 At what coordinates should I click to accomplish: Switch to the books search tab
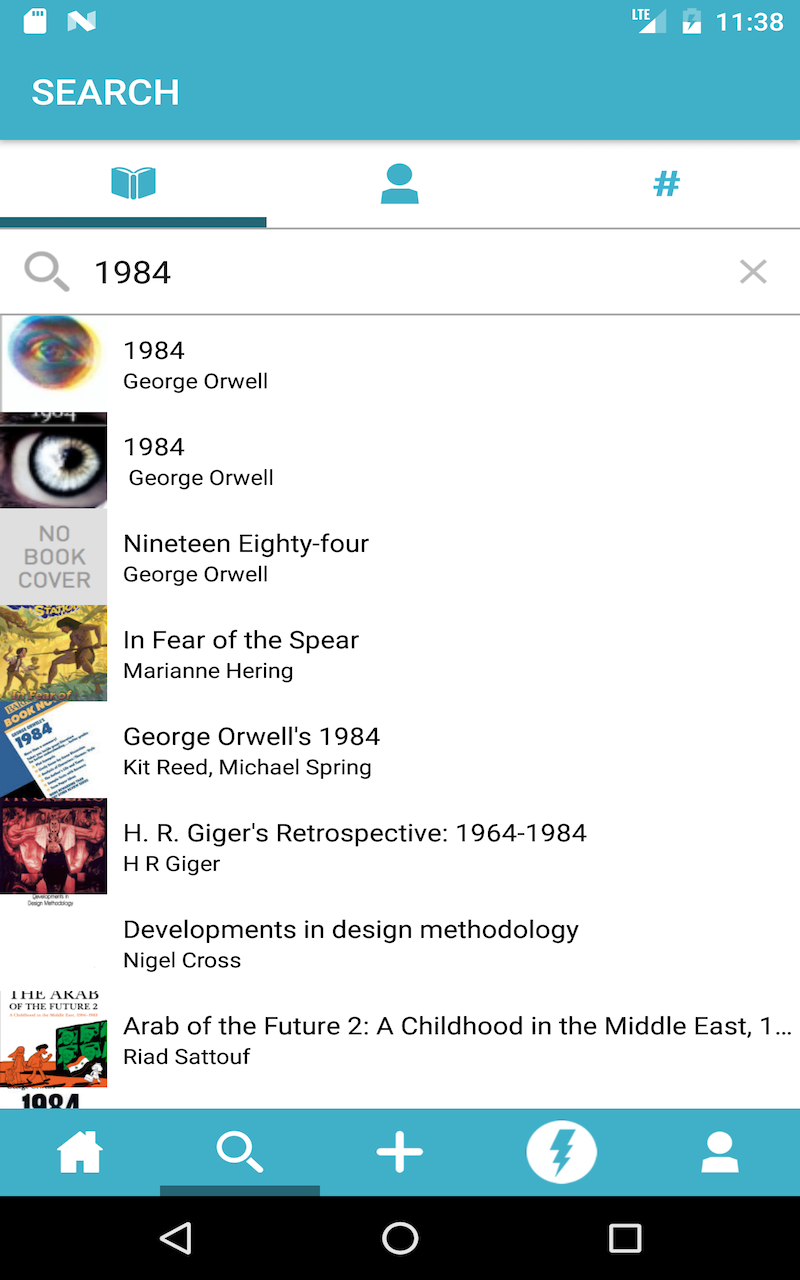coord(133,184)
